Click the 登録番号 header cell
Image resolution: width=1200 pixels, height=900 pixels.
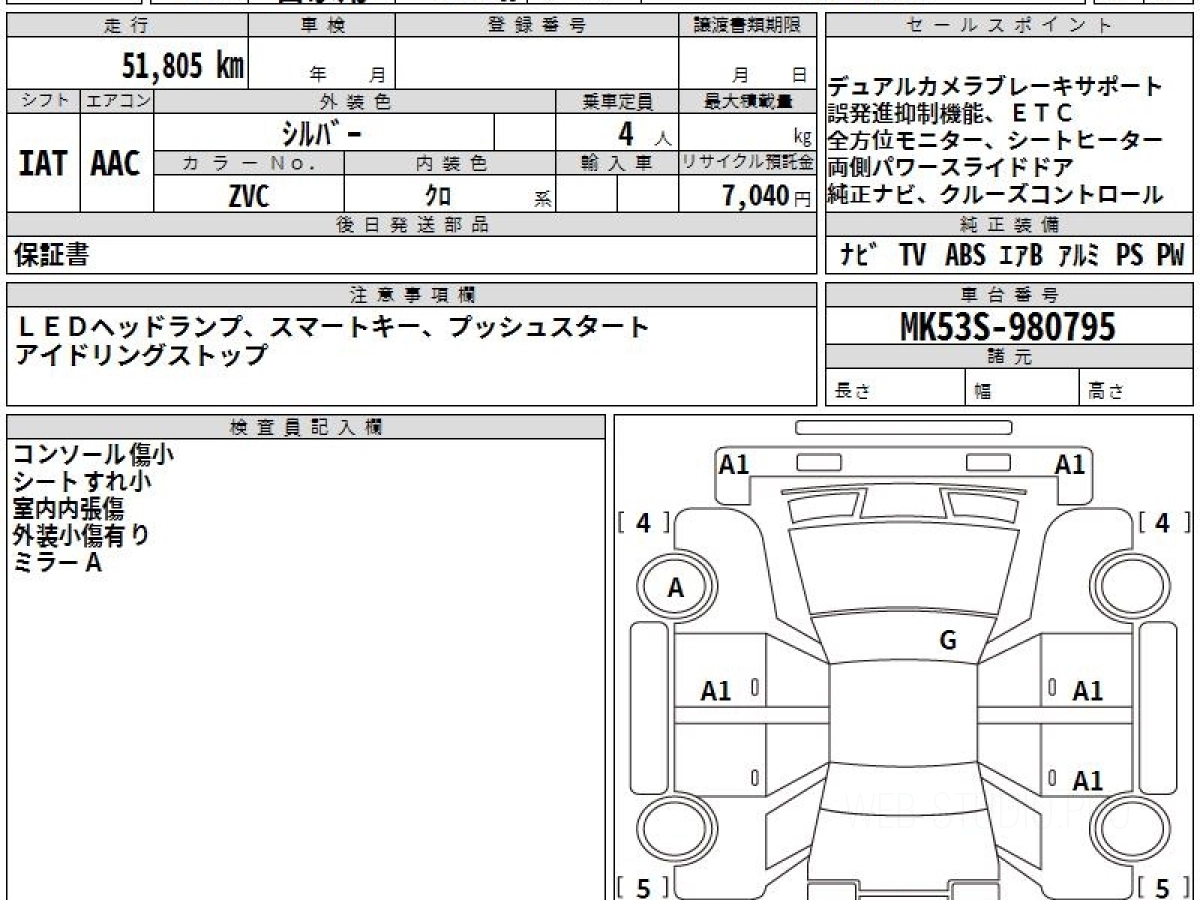point(536,26)
